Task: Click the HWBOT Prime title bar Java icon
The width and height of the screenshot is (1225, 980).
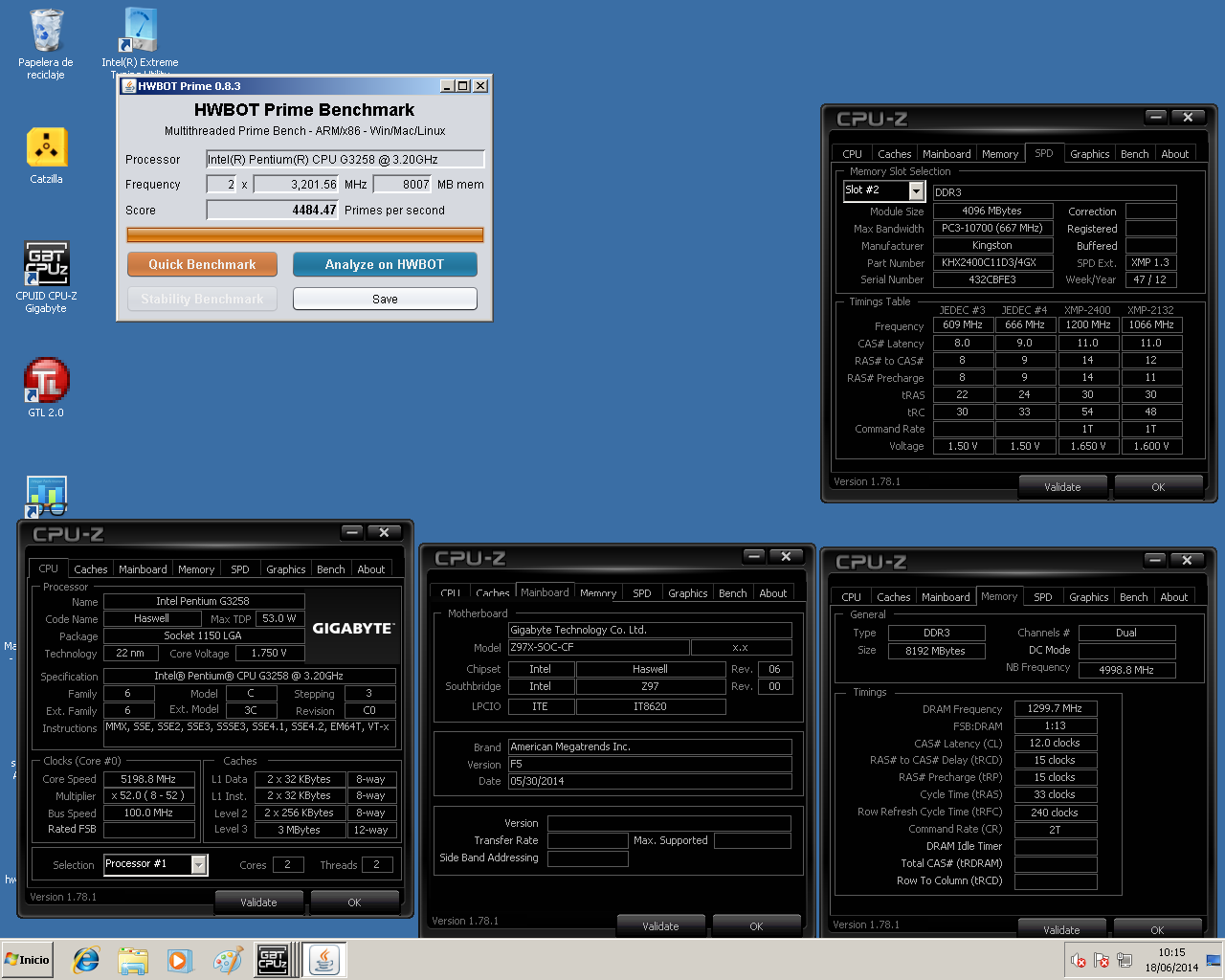Action: tap(128, 86)
